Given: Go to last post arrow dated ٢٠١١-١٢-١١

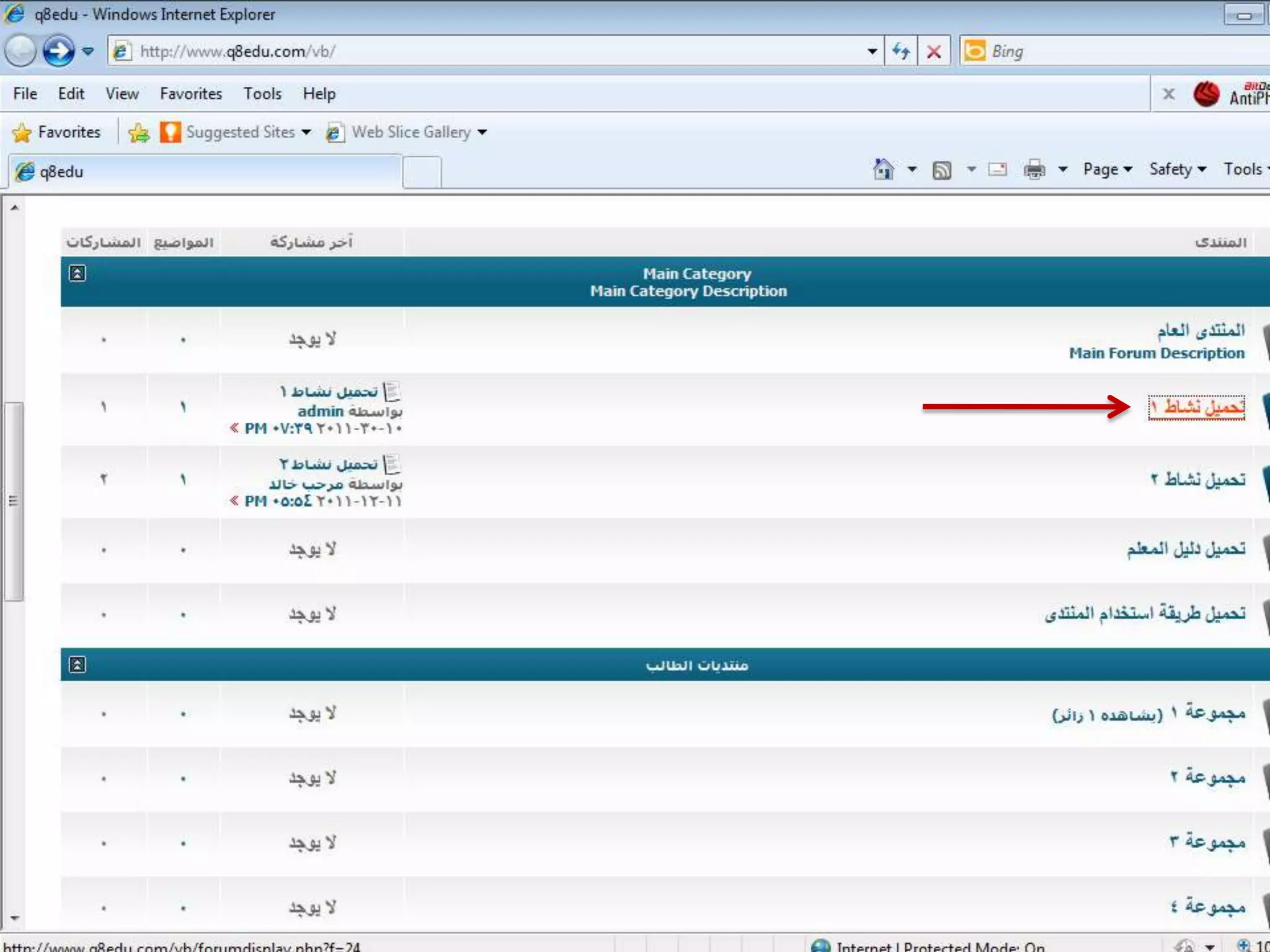Looking at the screenshot, I should point(234,500).
